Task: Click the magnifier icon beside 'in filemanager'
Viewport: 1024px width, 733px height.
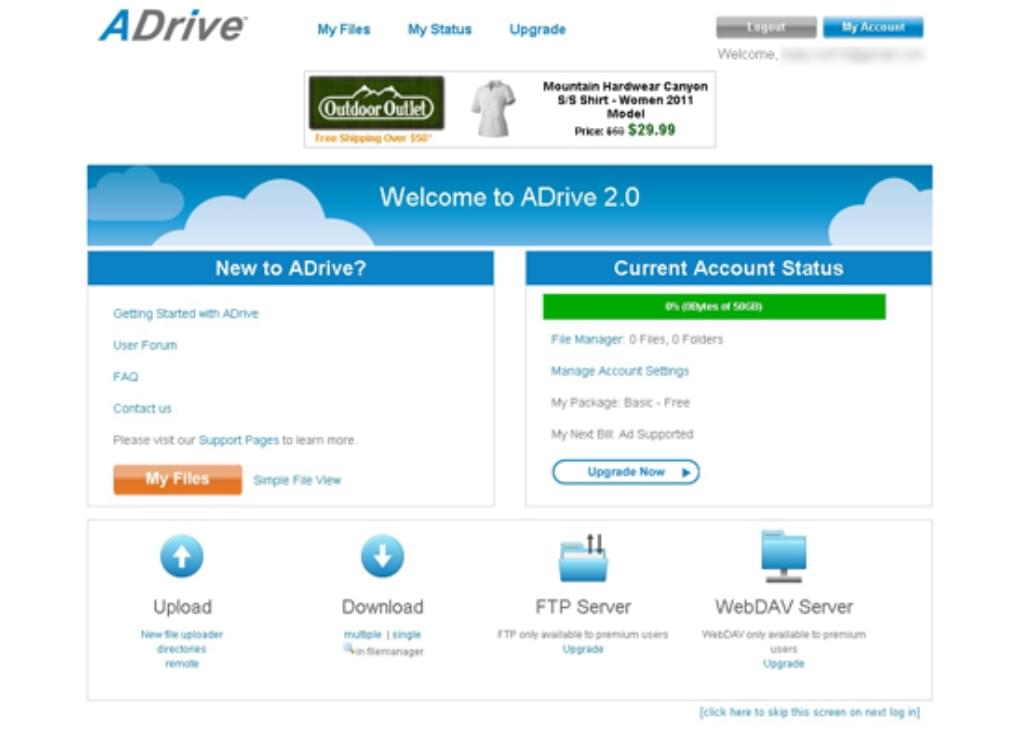Action: [348, 649]
